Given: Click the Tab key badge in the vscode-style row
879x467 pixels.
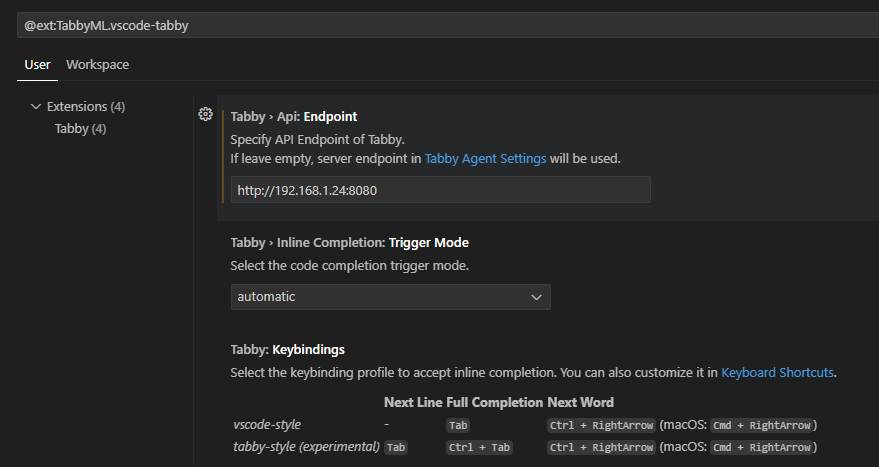Looking at the screenshot, I should point(458,426).
